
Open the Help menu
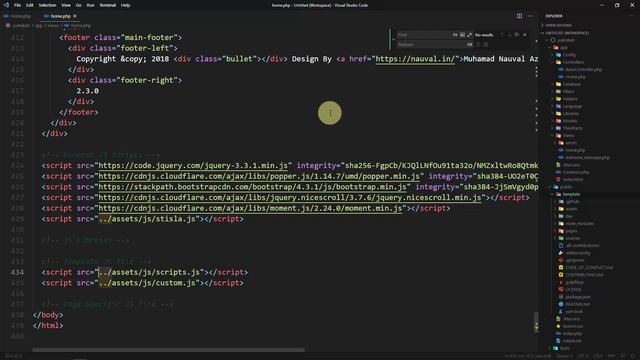[125, 5]
